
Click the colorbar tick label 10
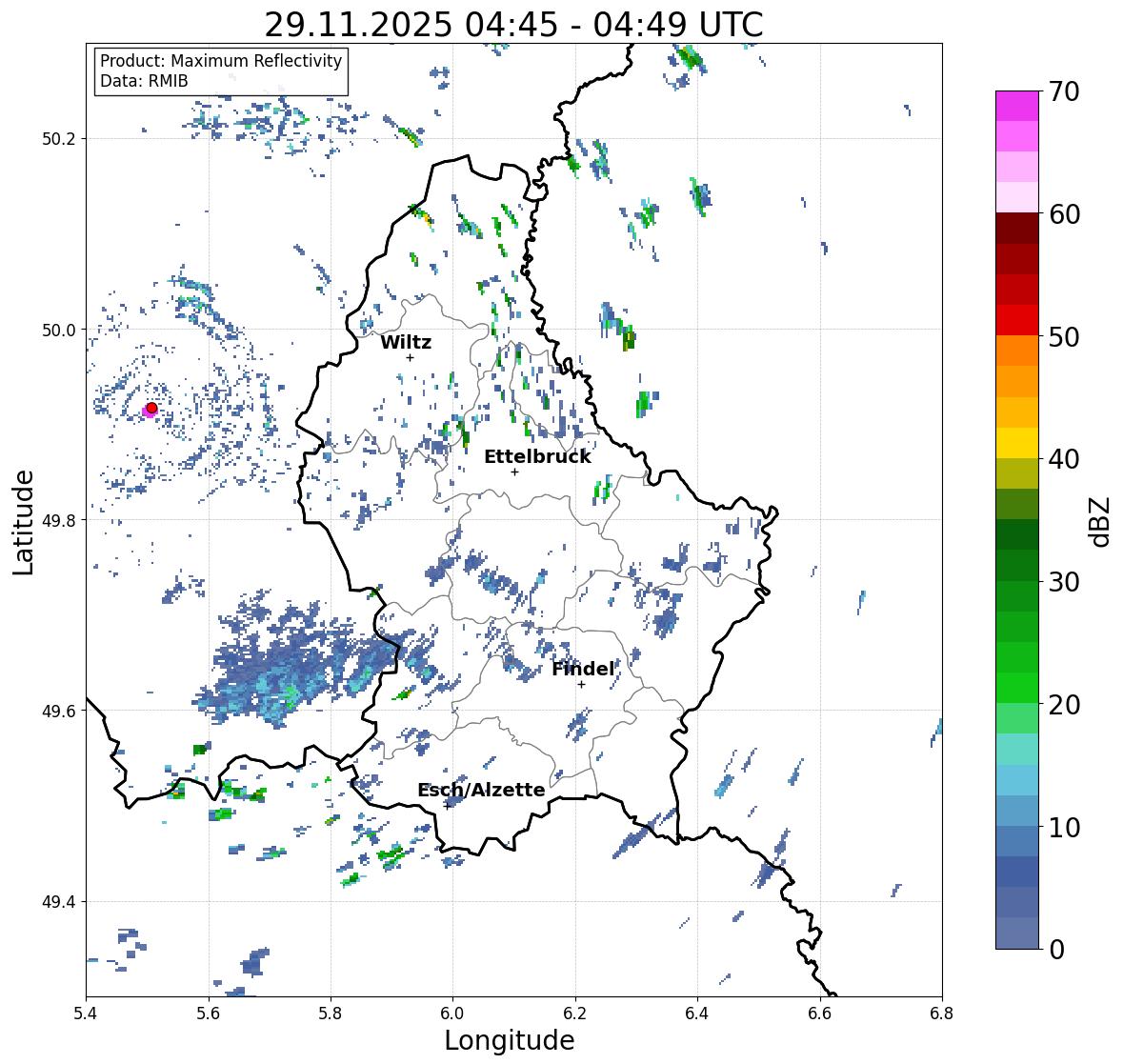[x=1064, y=827]
